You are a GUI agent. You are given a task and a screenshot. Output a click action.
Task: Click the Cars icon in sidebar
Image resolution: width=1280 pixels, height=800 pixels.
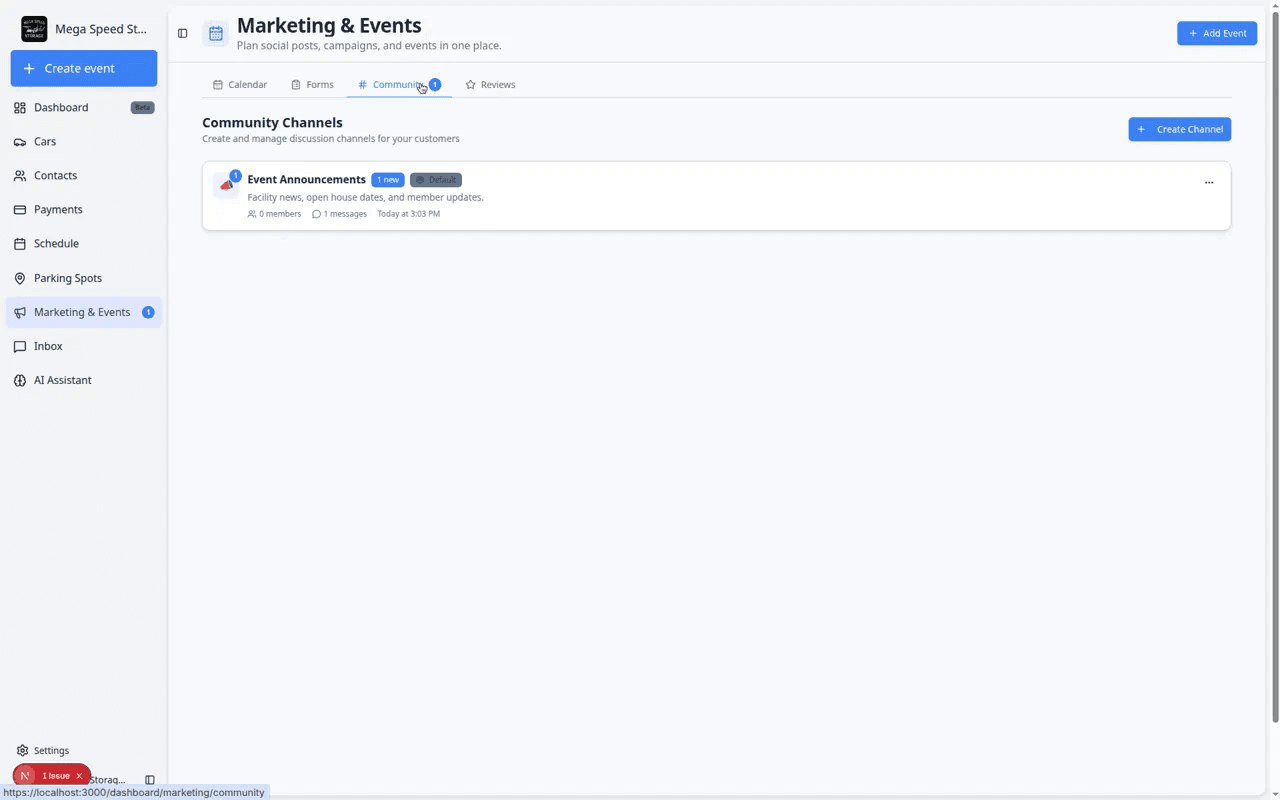20,141
